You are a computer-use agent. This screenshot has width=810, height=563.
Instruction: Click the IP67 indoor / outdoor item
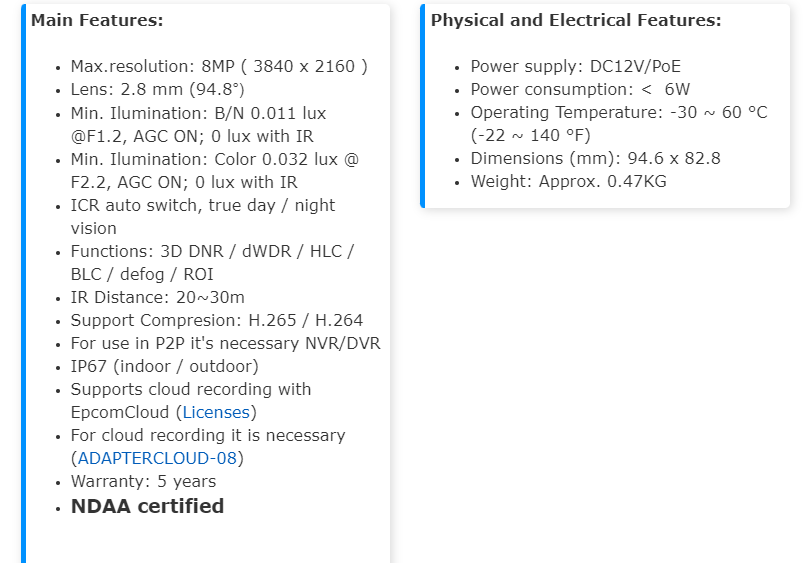click(164, 366)
